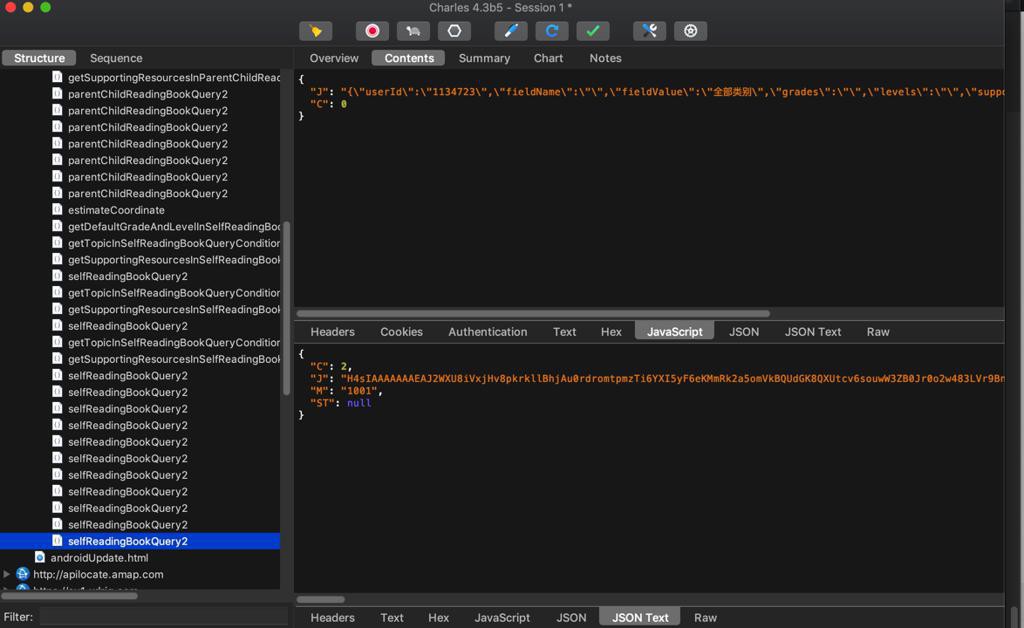
Task: Toggle recording with the red record button
Action: click(x=373, y=31)
